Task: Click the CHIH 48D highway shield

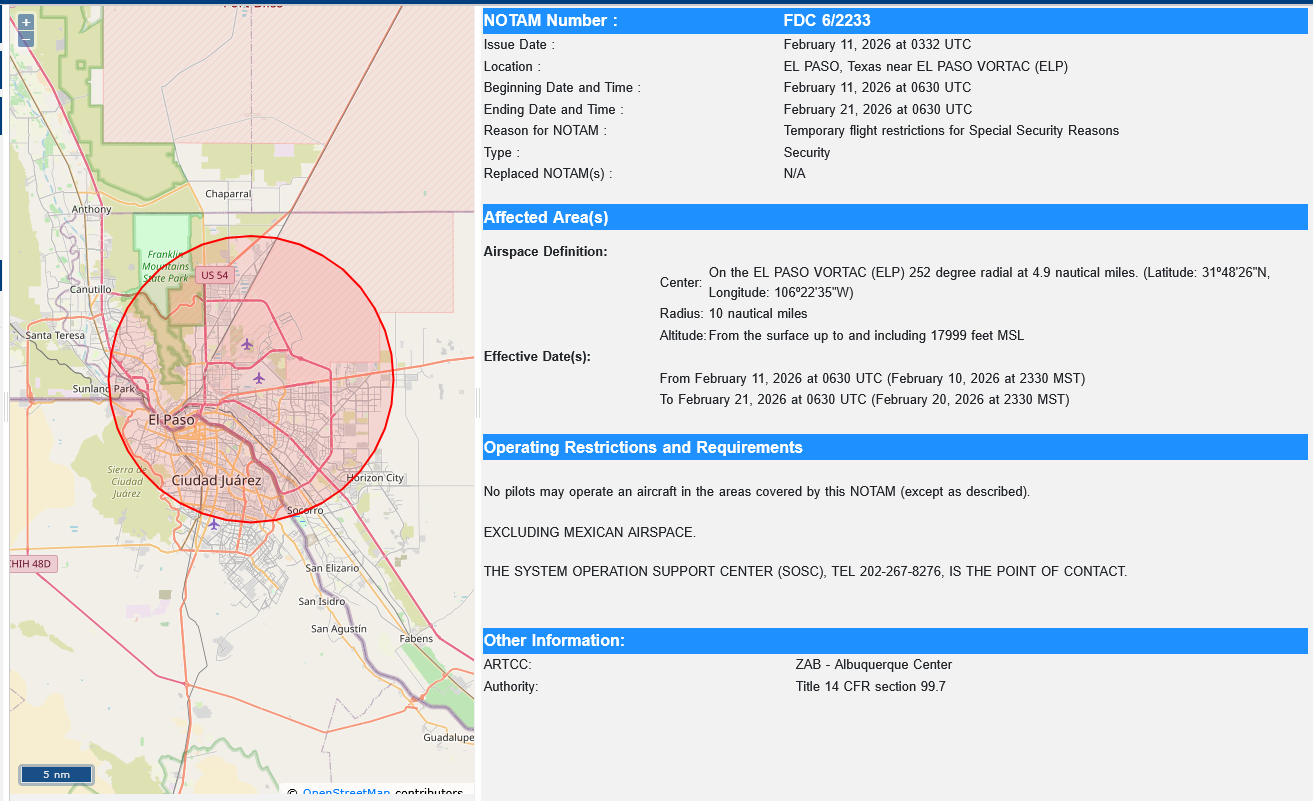Action: pyautogui.click(x=30, y=564)
